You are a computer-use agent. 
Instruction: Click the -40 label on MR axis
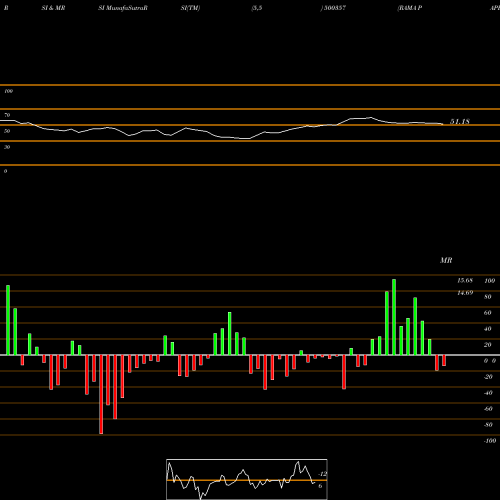point(488,393)
